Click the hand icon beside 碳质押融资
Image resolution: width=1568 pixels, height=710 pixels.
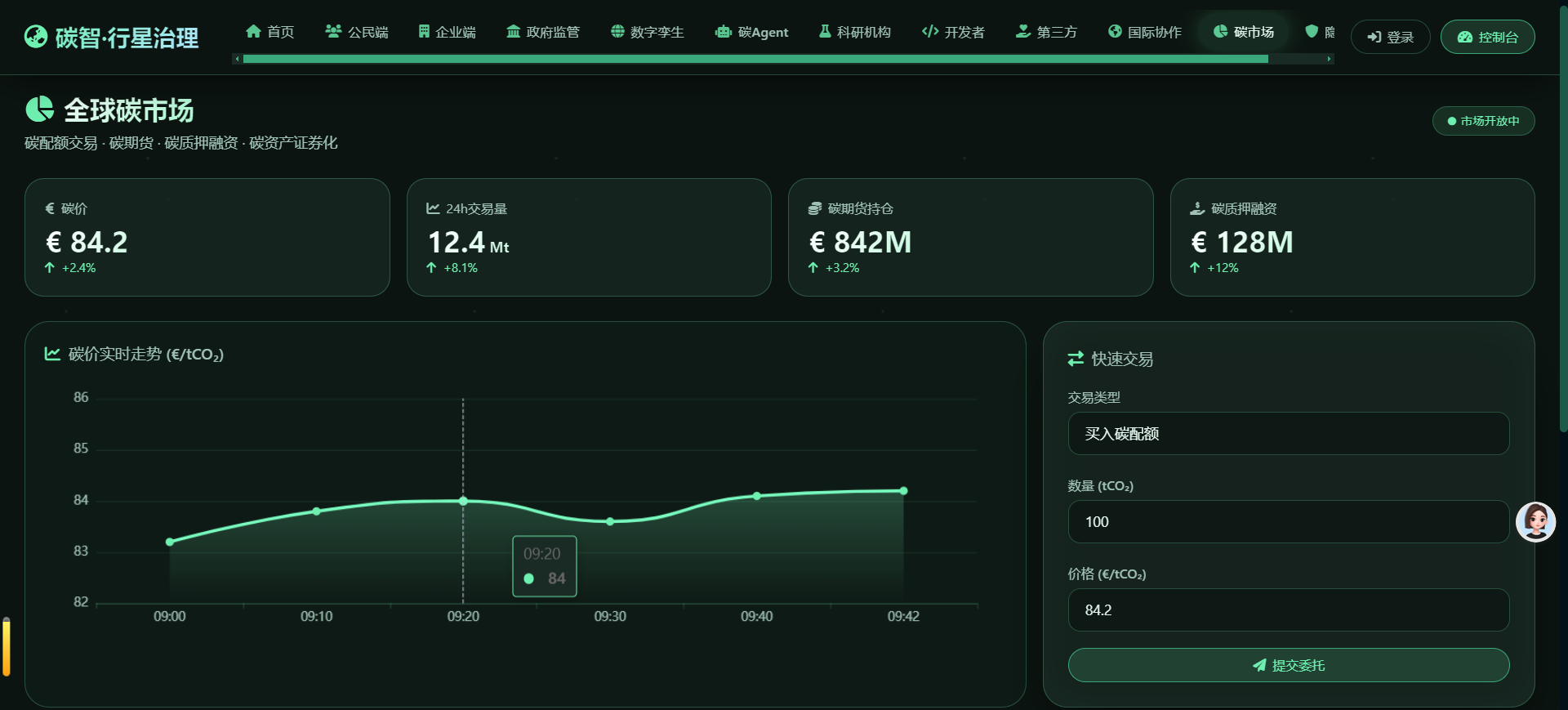click(1197, 208)
